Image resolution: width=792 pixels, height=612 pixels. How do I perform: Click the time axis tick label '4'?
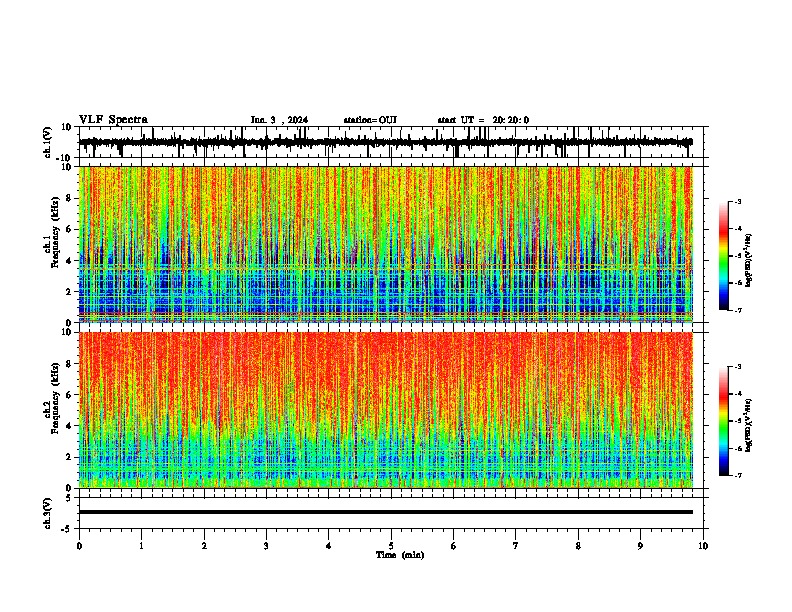(x=329, y=546)
